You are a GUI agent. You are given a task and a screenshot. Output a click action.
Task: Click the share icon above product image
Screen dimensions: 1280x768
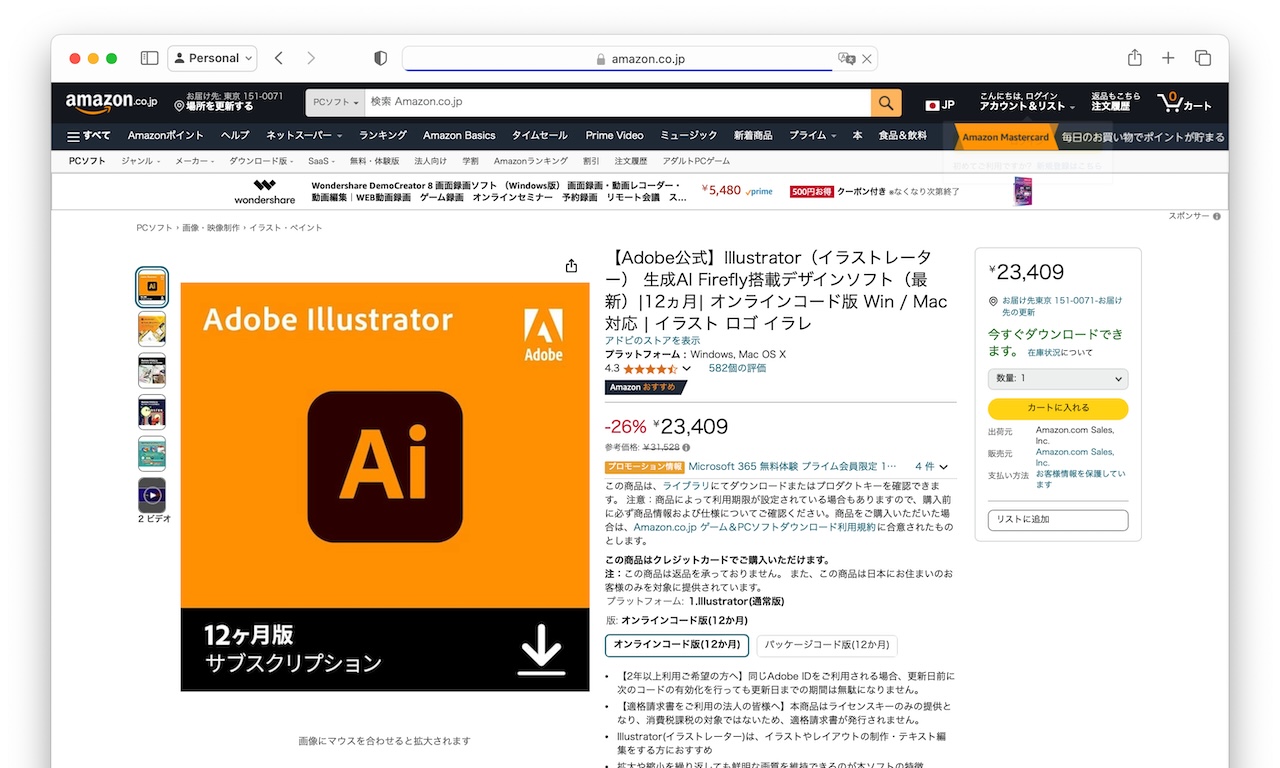[571, 266]
